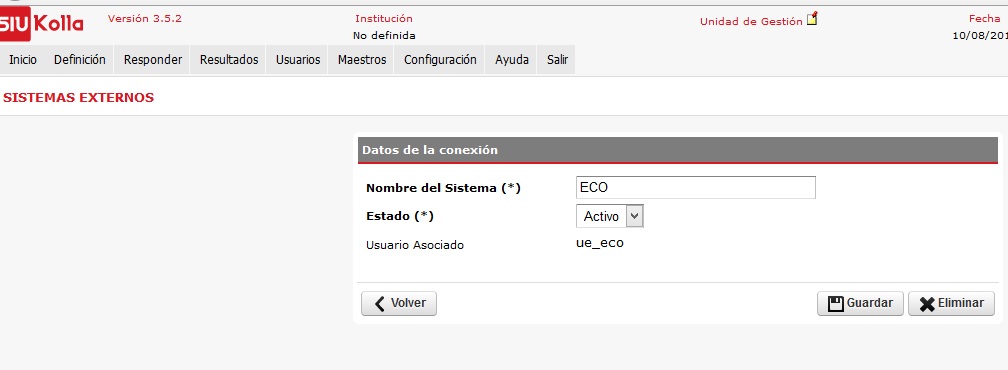The image size is (1008, 370).
Task: Click the Unidad de Gestión edit icon
Action: pyautogui.click(x=813, y=18)
